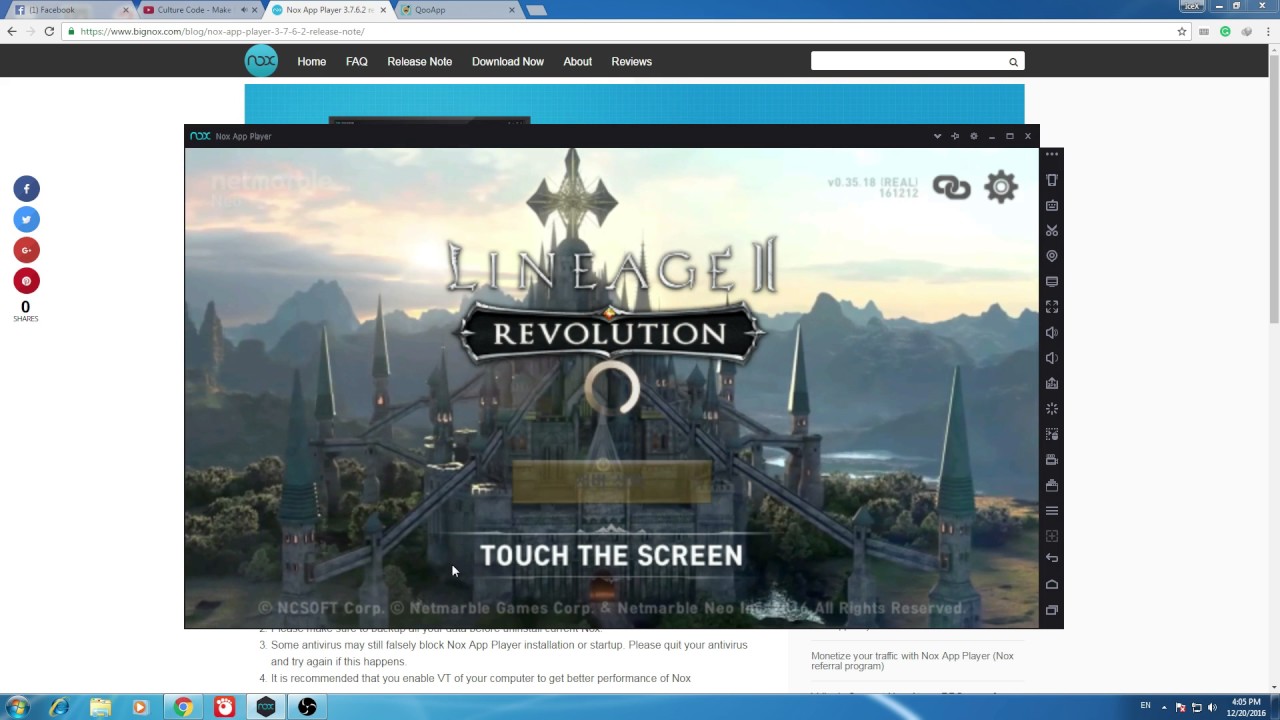Open Nox sidebar three-dots more options

pos(1052,154)
